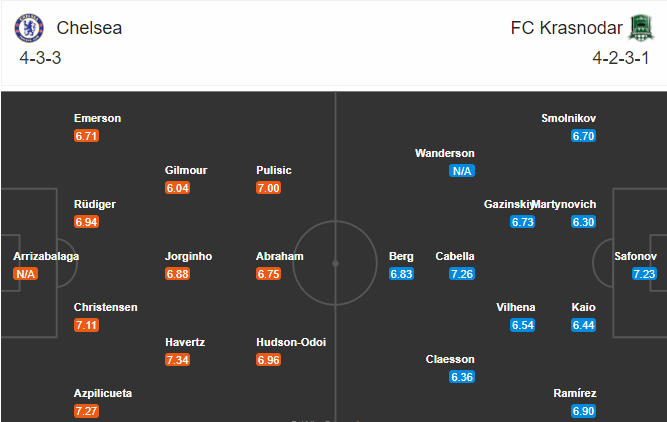Screen dimensions: 667x422
Task: Open player Smolnikov in the lineup
Action: pyautogui.click(x=568, y=118)
